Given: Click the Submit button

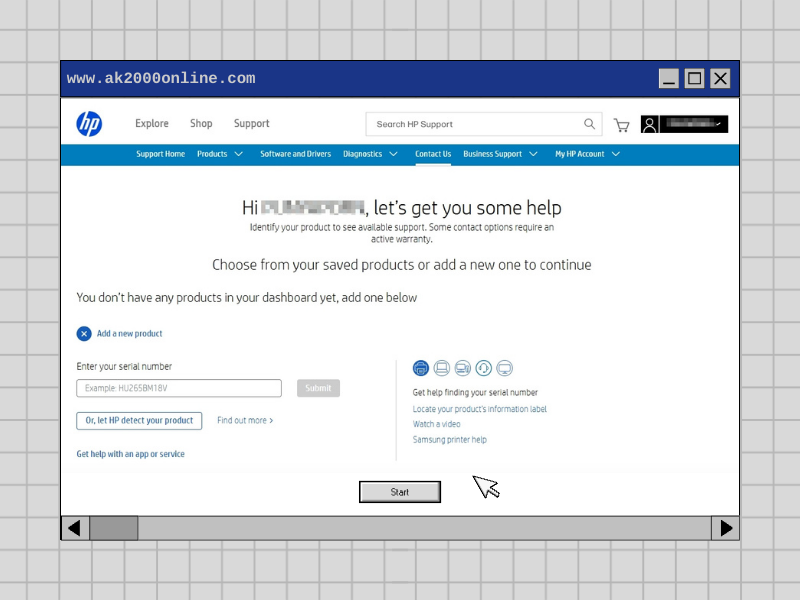Looking at the screenshot, I should pos(318,388).
